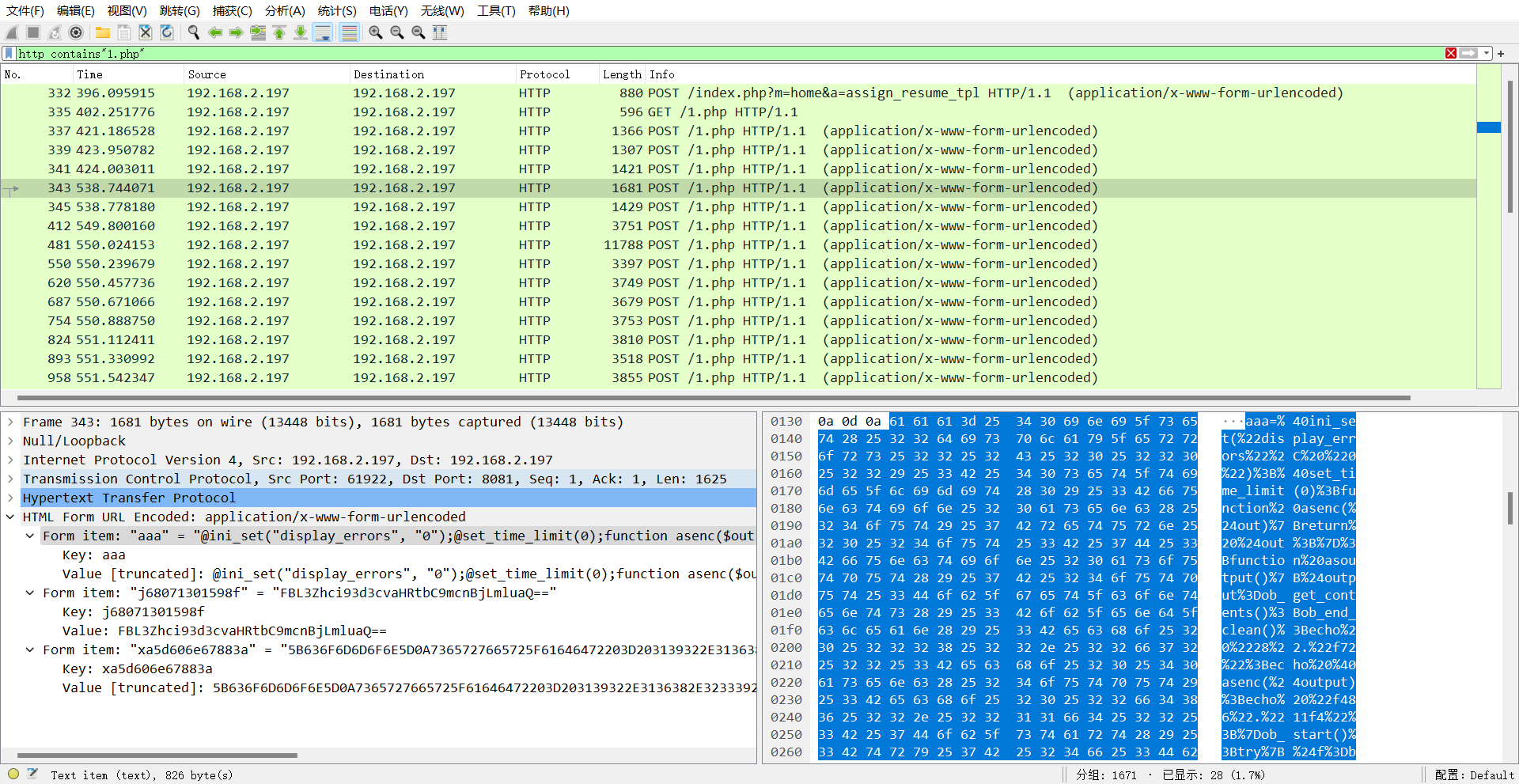Collapse Form item "aaa" node
Screen dimensions: 1519x784
(30, 536)
